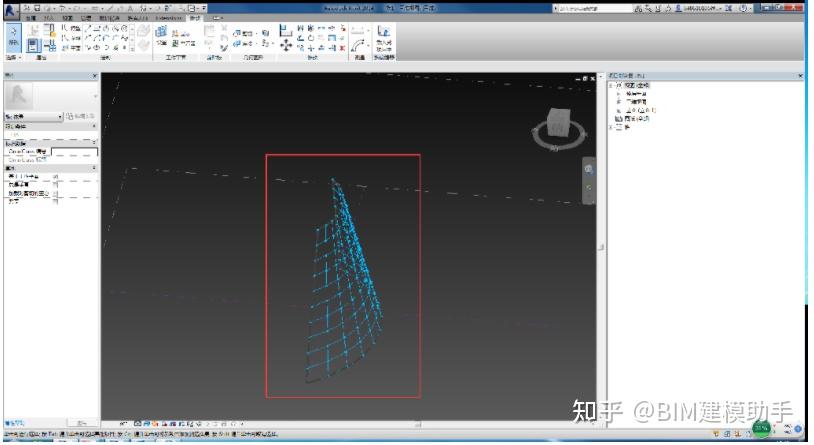Viewport: 814px width, 445px height.
Task: Switch to the 创建 ribbon tab
Action: tap(31, 18)
